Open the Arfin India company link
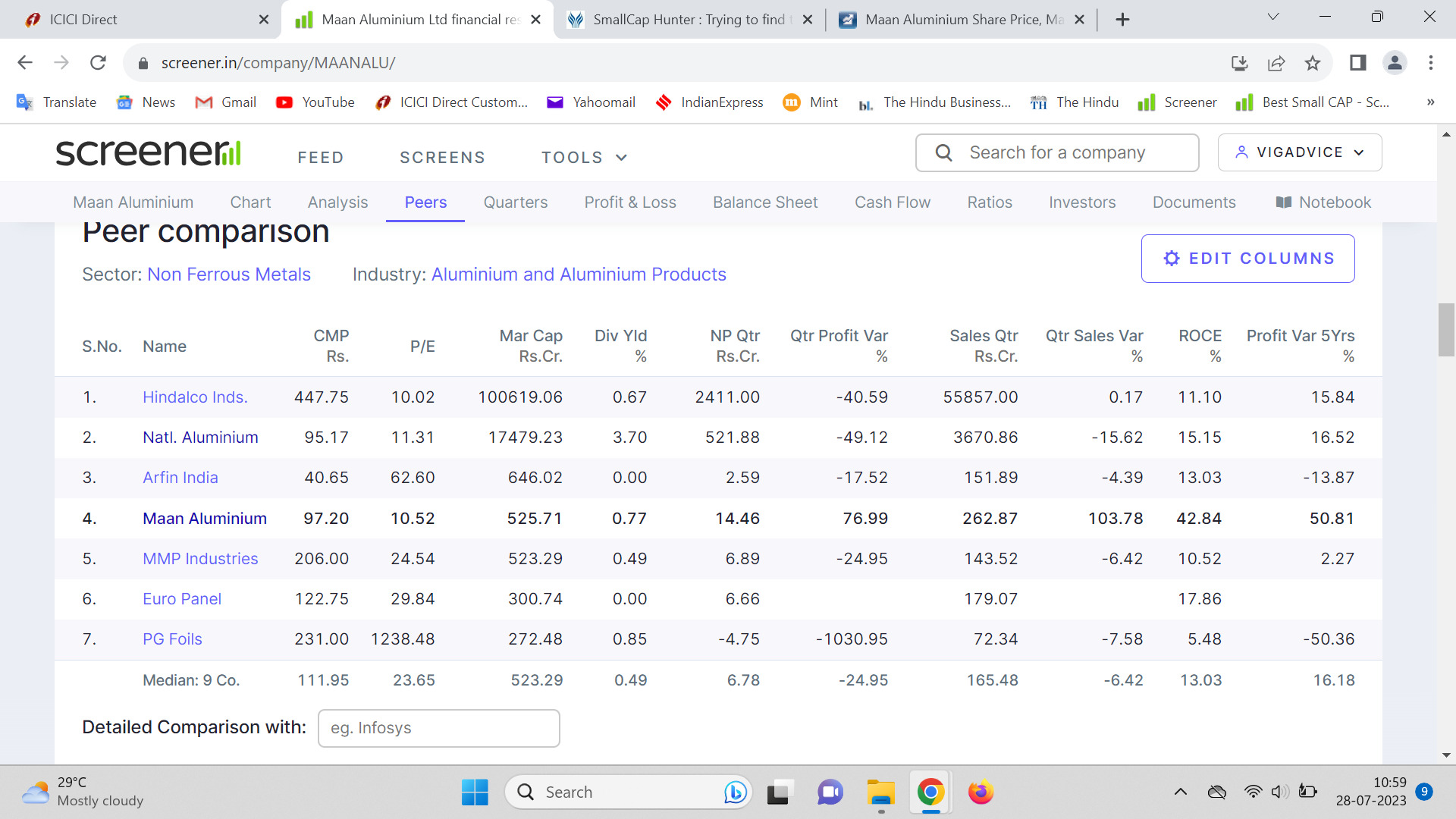This screenshot has height=819, width=1456. coord(180,478)
